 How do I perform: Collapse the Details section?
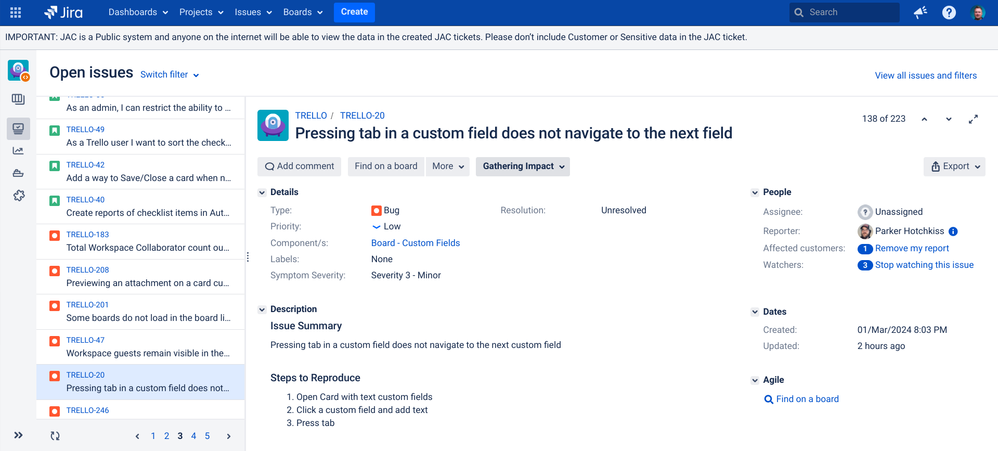pos(262,192)
